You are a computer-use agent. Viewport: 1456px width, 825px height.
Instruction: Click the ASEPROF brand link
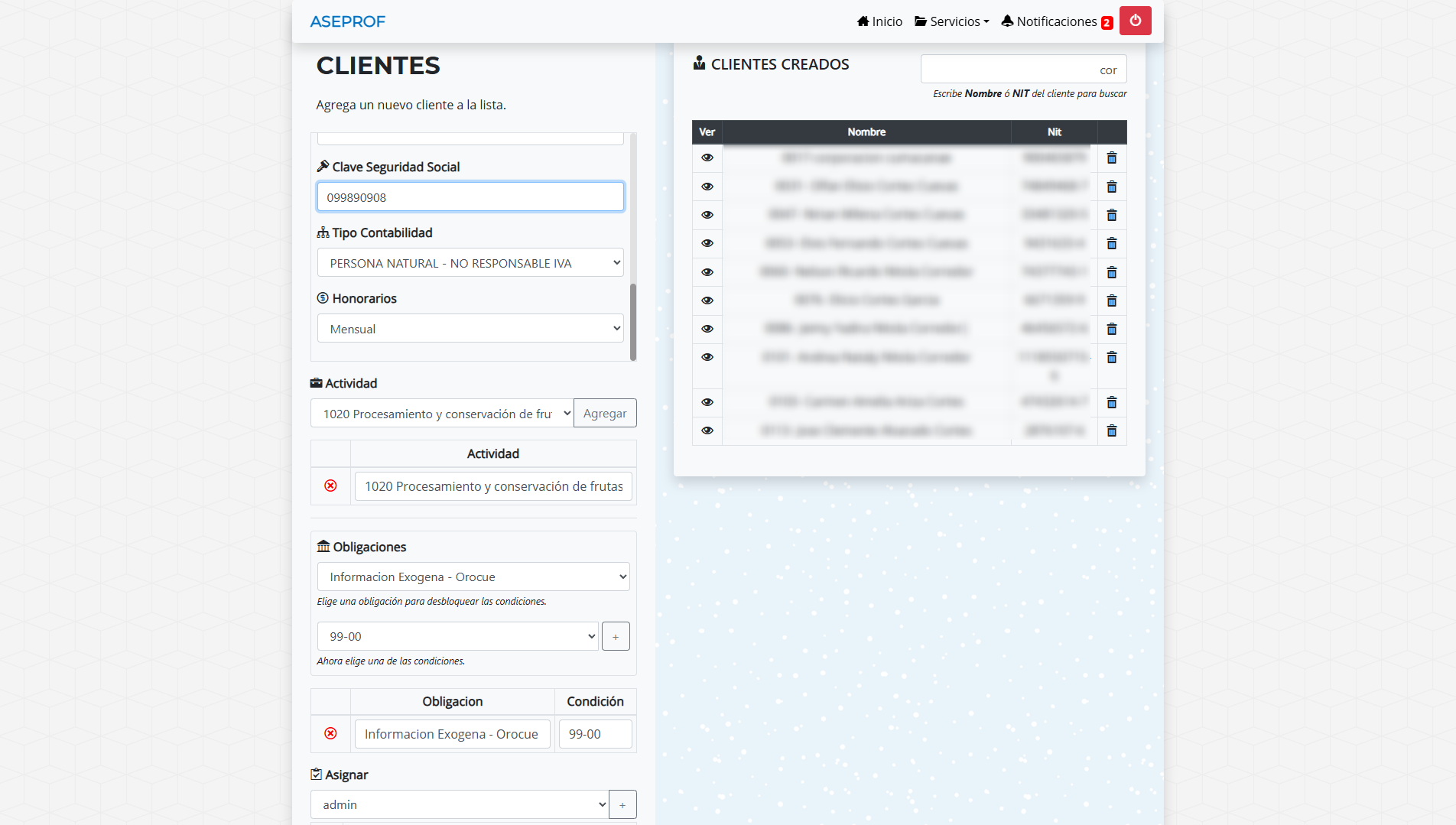coord(348,21)
